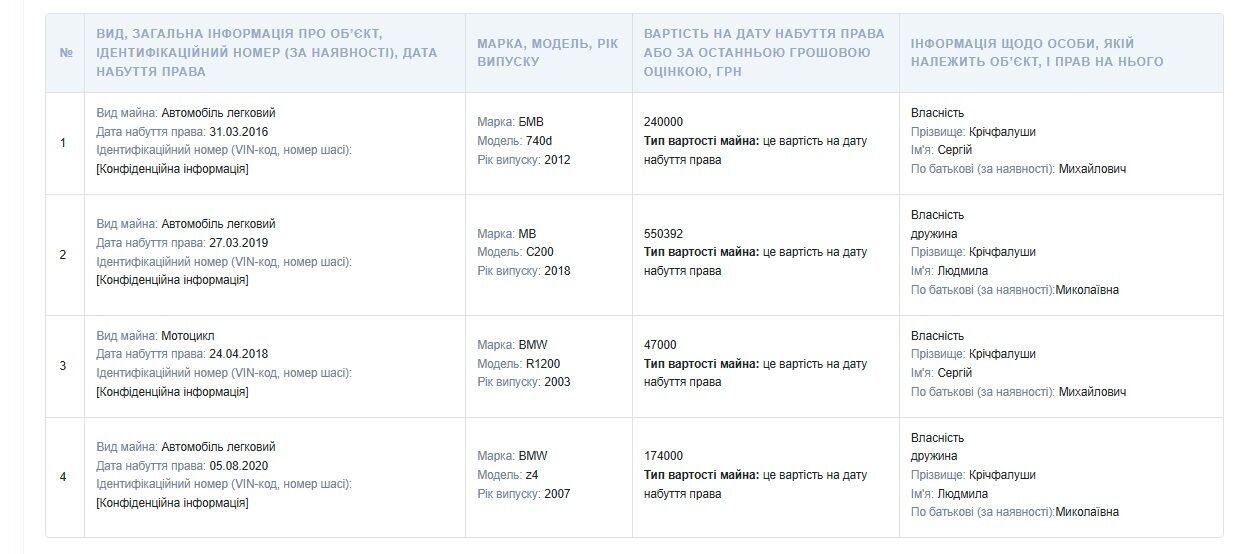Click the 'Вартість на дату набуття права' header
Screen dimensions: 1235x554
[x=765, y=53]
